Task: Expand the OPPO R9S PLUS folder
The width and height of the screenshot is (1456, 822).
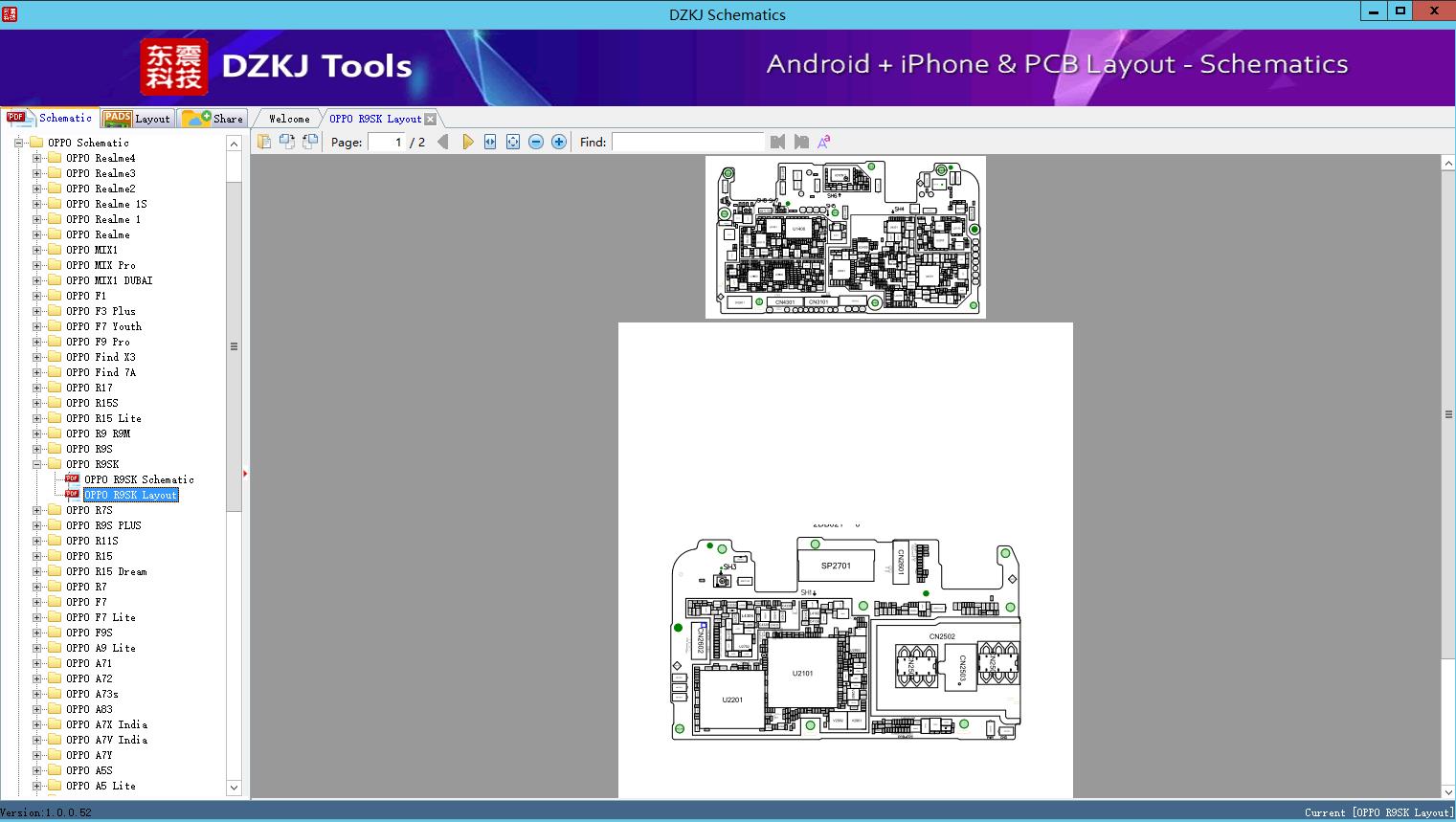Action: coord(36,525)
